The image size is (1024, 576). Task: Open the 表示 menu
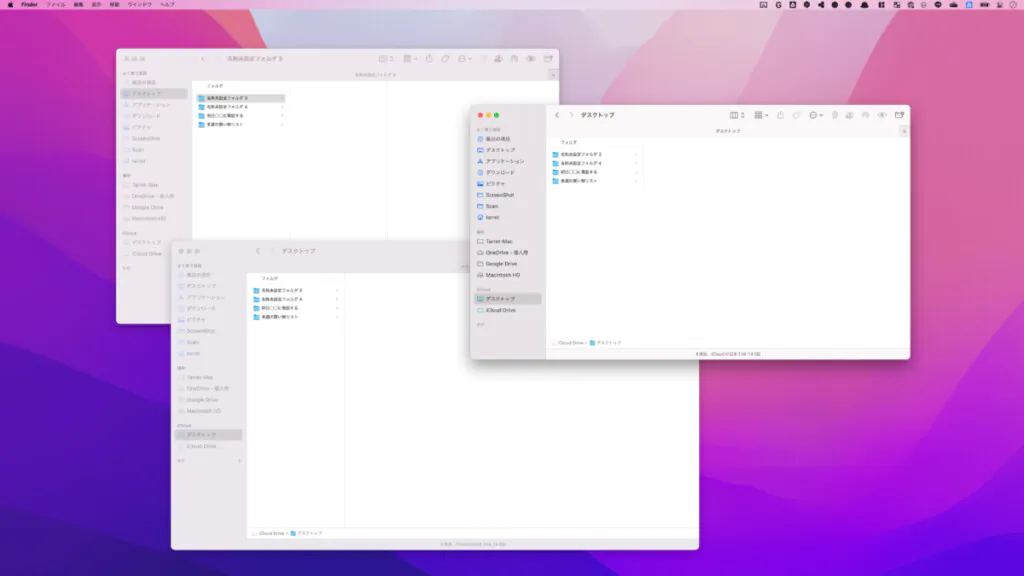(96, 5)
